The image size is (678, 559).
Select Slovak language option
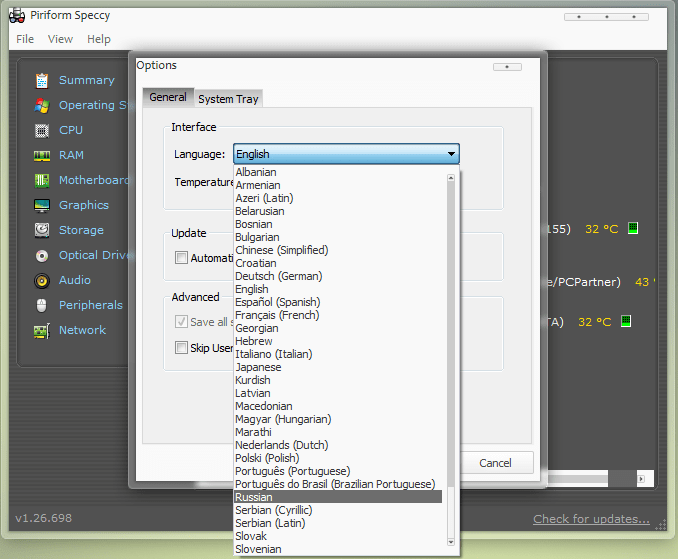[338, 536]
